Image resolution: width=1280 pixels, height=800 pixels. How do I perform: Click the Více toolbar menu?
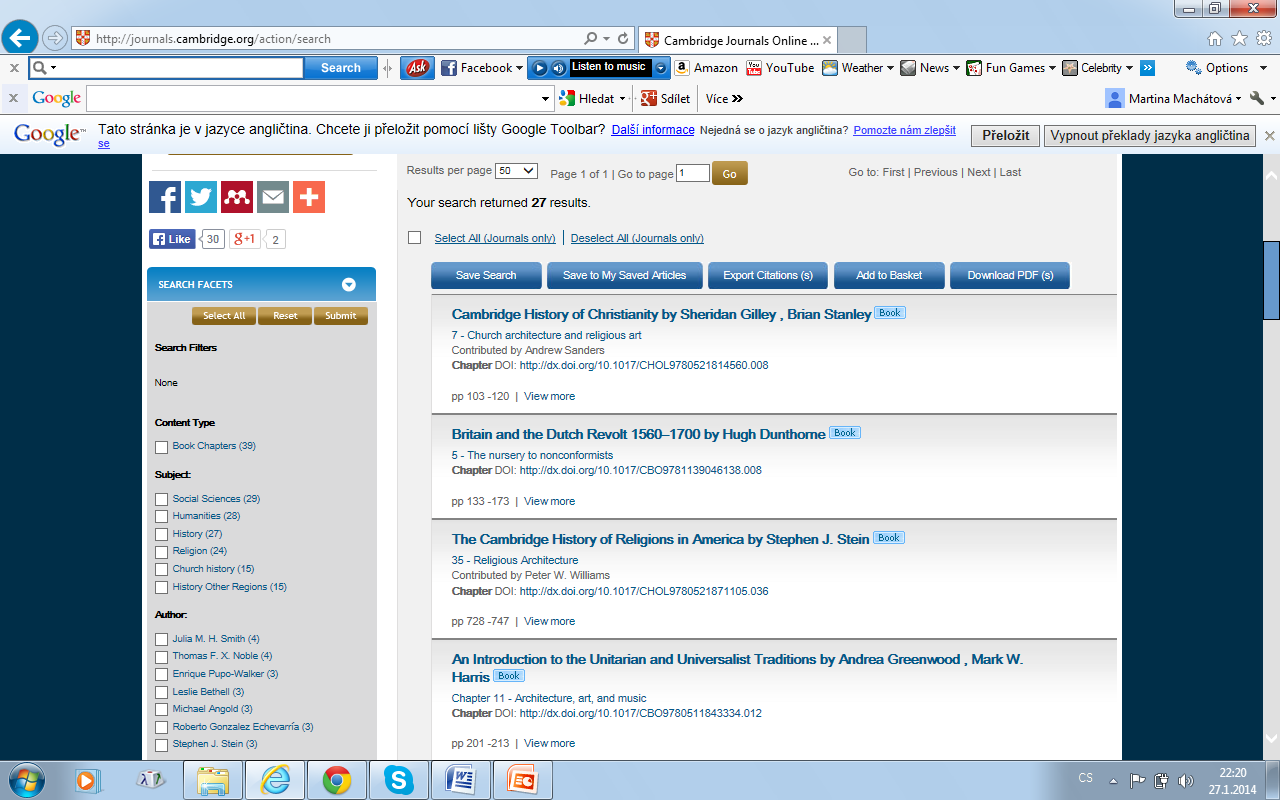(724, 98)
